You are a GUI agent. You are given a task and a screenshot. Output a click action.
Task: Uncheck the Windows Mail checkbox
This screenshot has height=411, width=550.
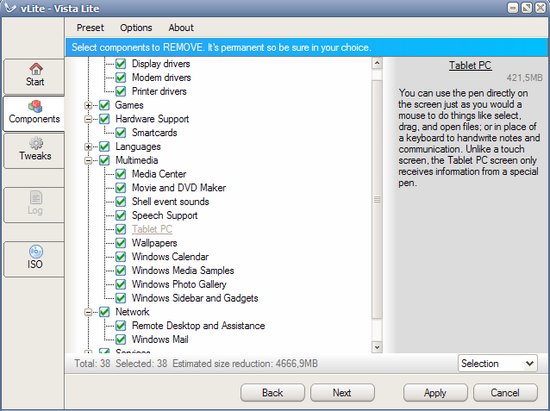pos(121,339)
